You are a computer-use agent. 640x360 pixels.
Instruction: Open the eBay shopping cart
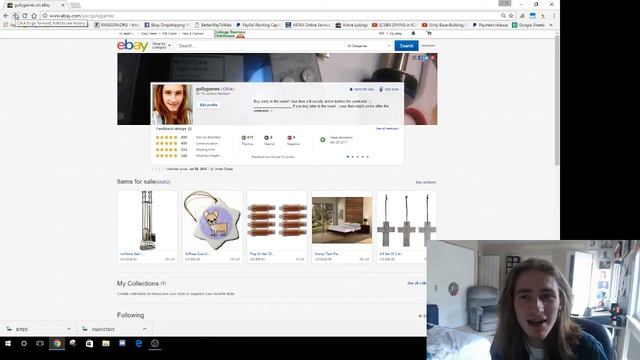click(x=429, y=33)
